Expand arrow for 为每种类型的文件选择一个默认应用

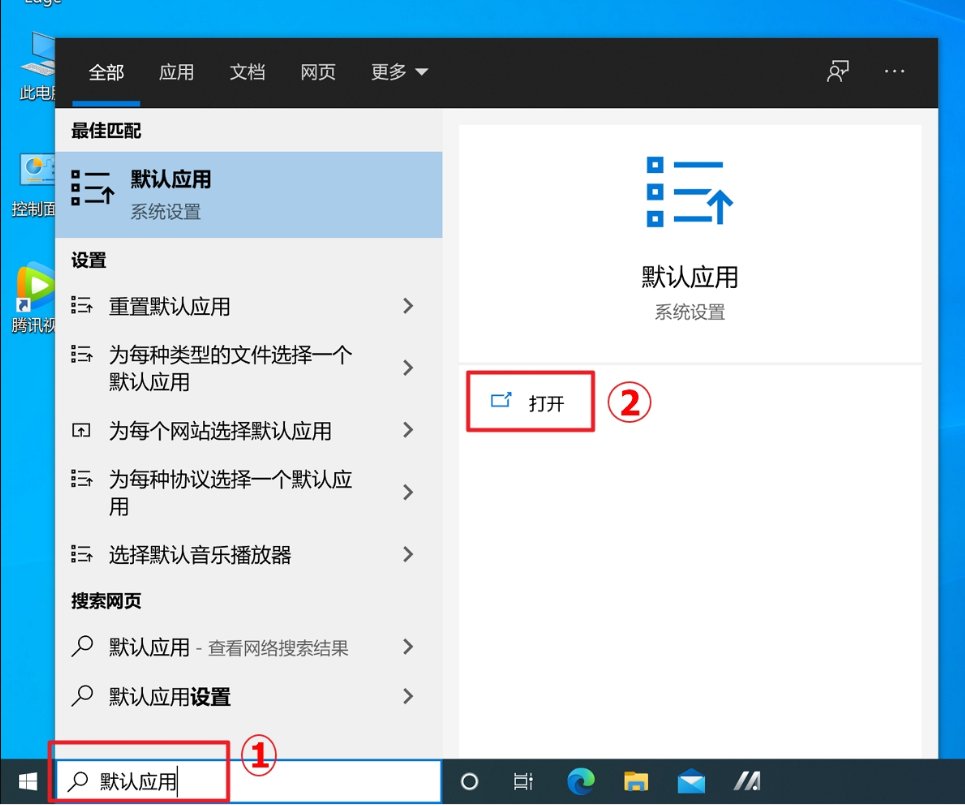click(407, 368)
